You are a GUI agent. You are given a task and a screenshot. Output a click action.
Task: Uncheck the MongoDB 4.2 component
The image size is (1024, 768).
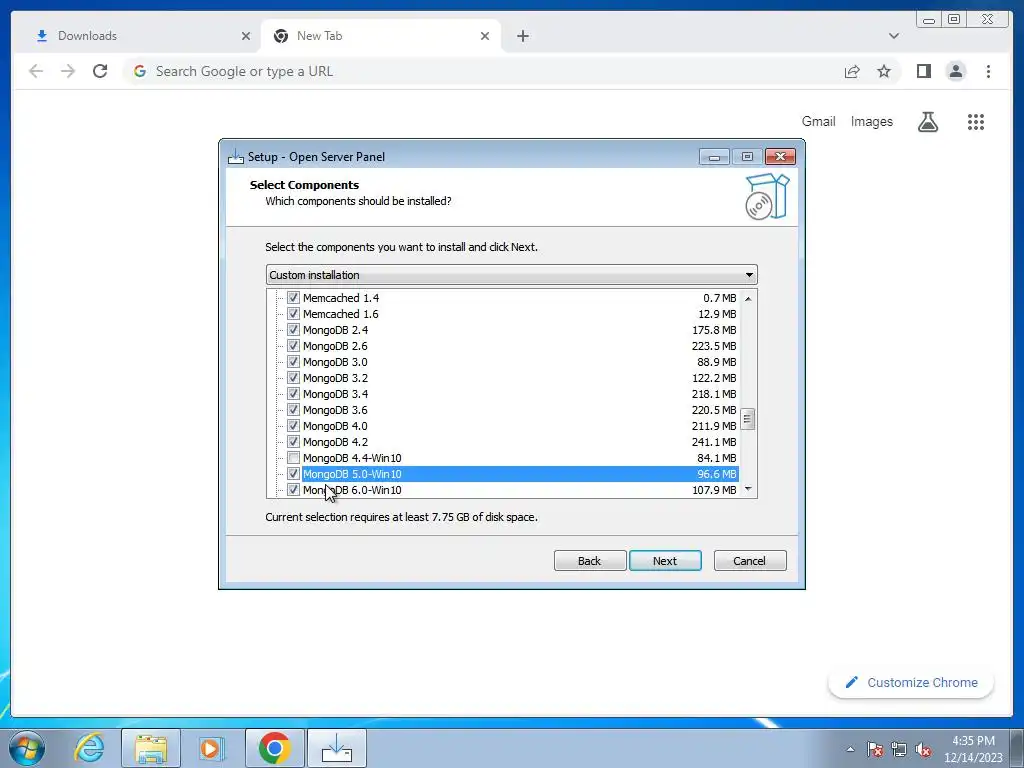[293, 442]
